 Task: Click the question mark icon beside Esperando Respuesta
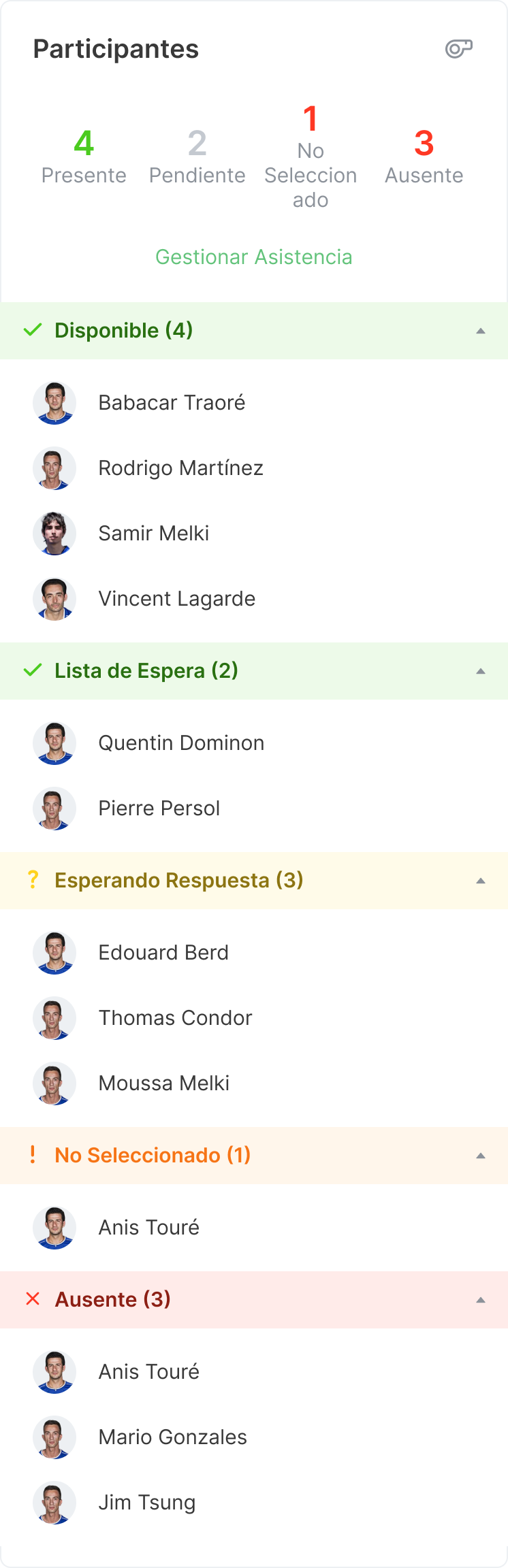tap(32, 880)
